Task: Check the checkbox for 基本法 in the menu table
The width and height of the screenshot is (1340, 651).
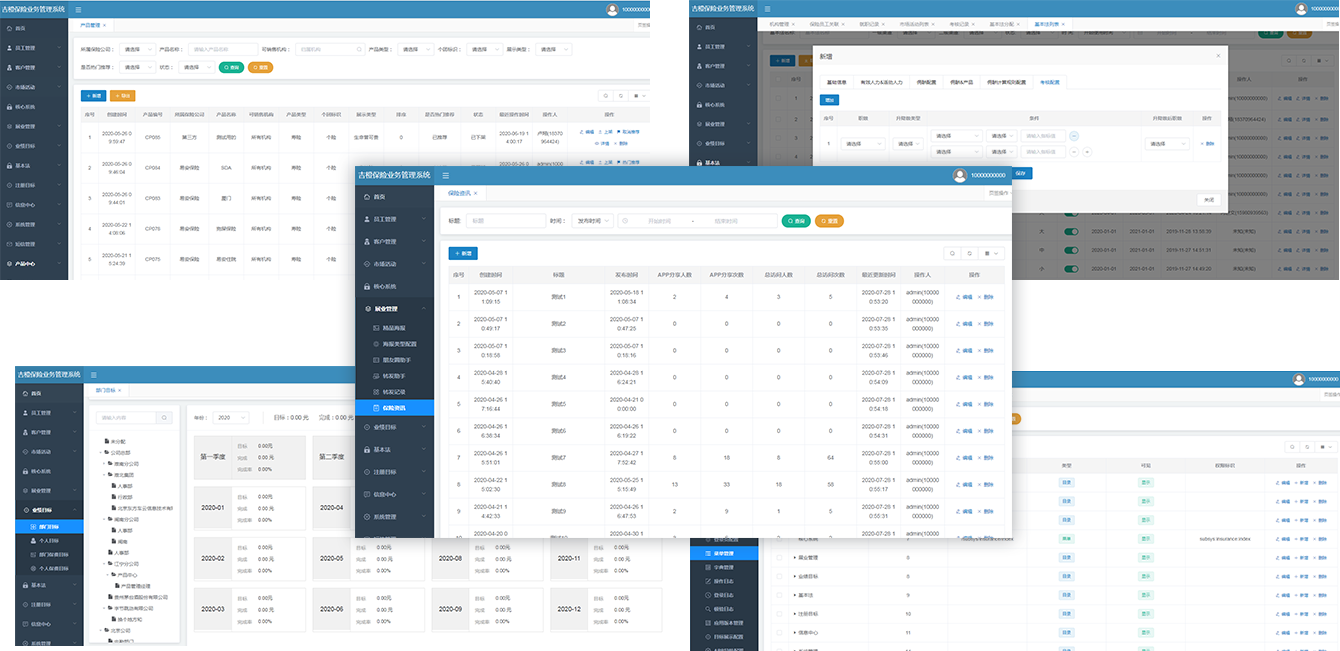Action: 779,595
